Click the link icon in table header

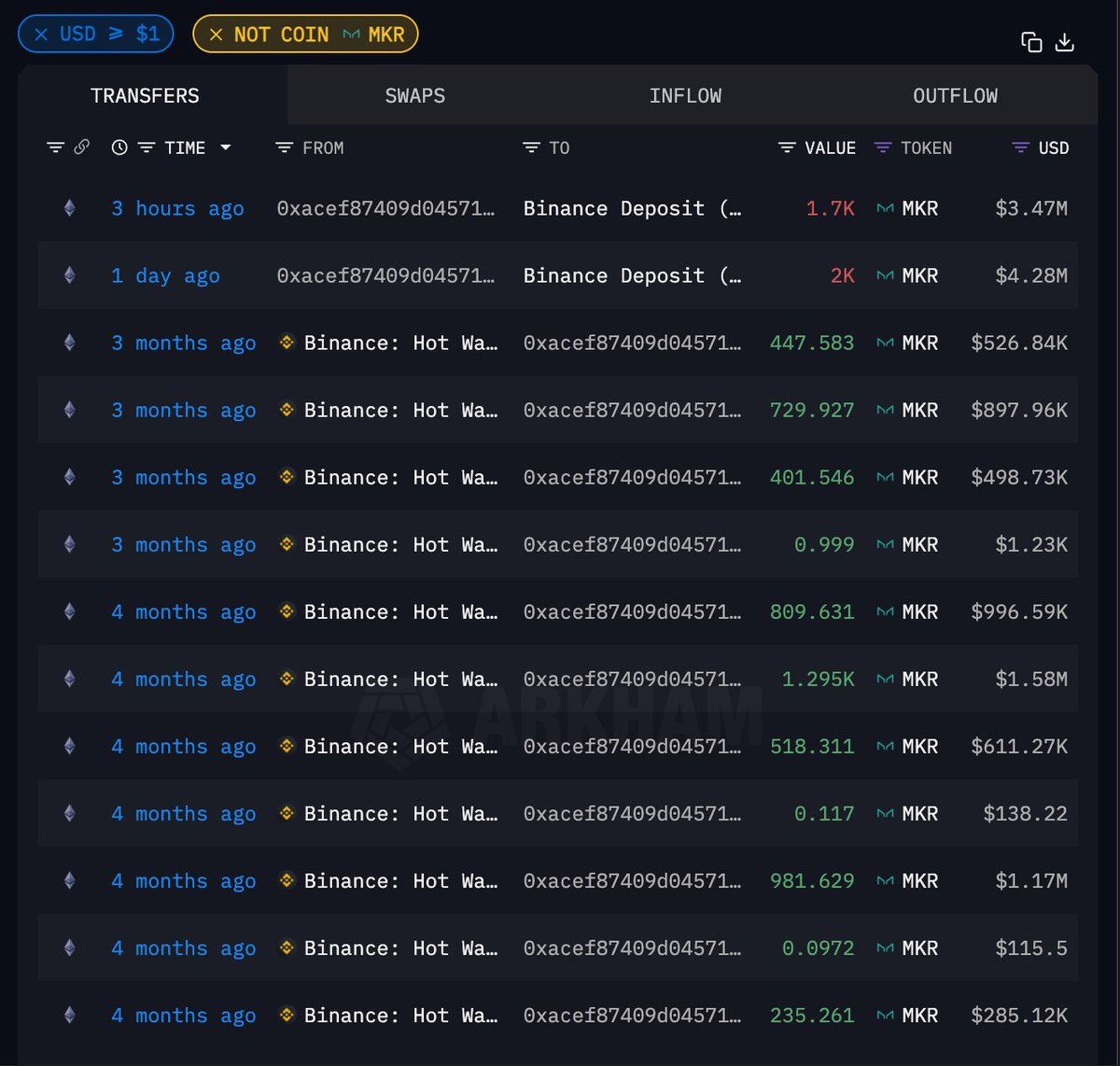82,147
